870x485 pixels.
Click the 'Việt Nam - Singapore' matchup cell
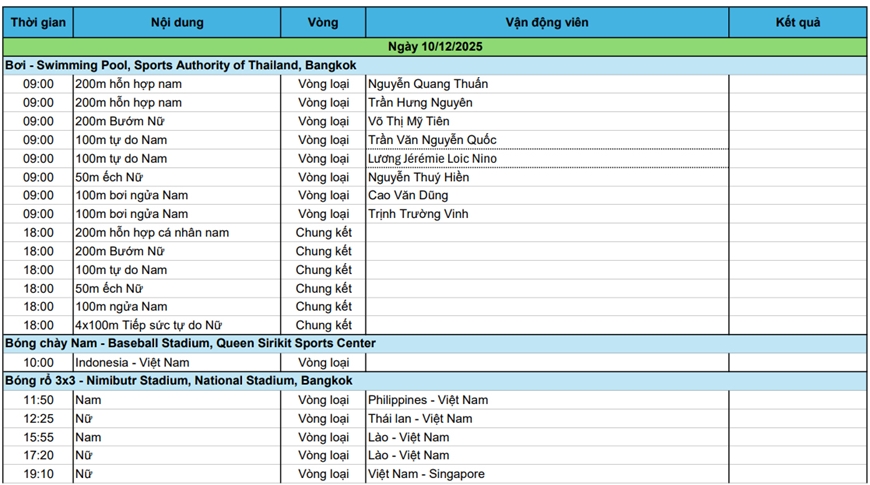click(x=426, y=474)
